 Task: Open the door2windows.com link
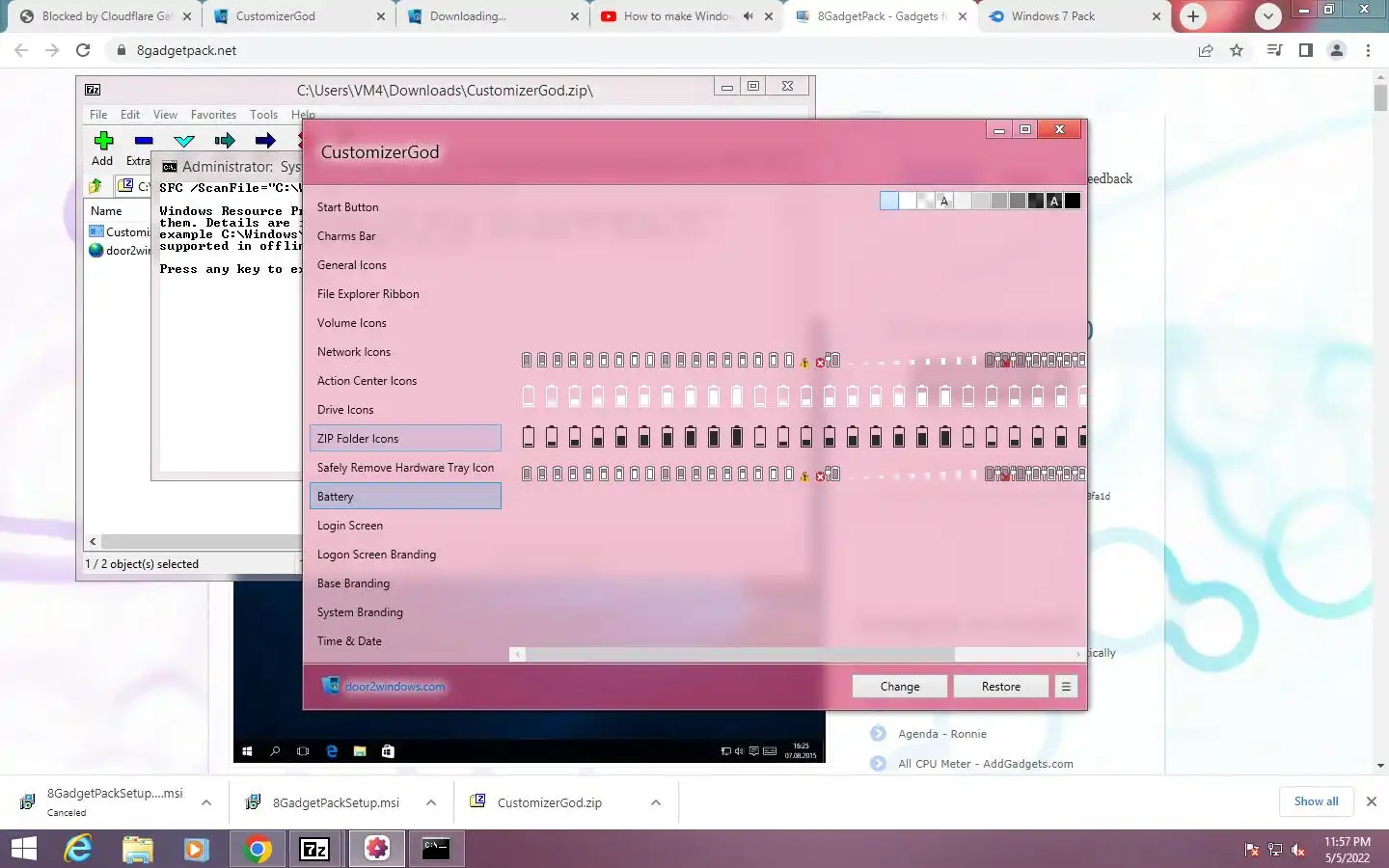coord(395,687)
